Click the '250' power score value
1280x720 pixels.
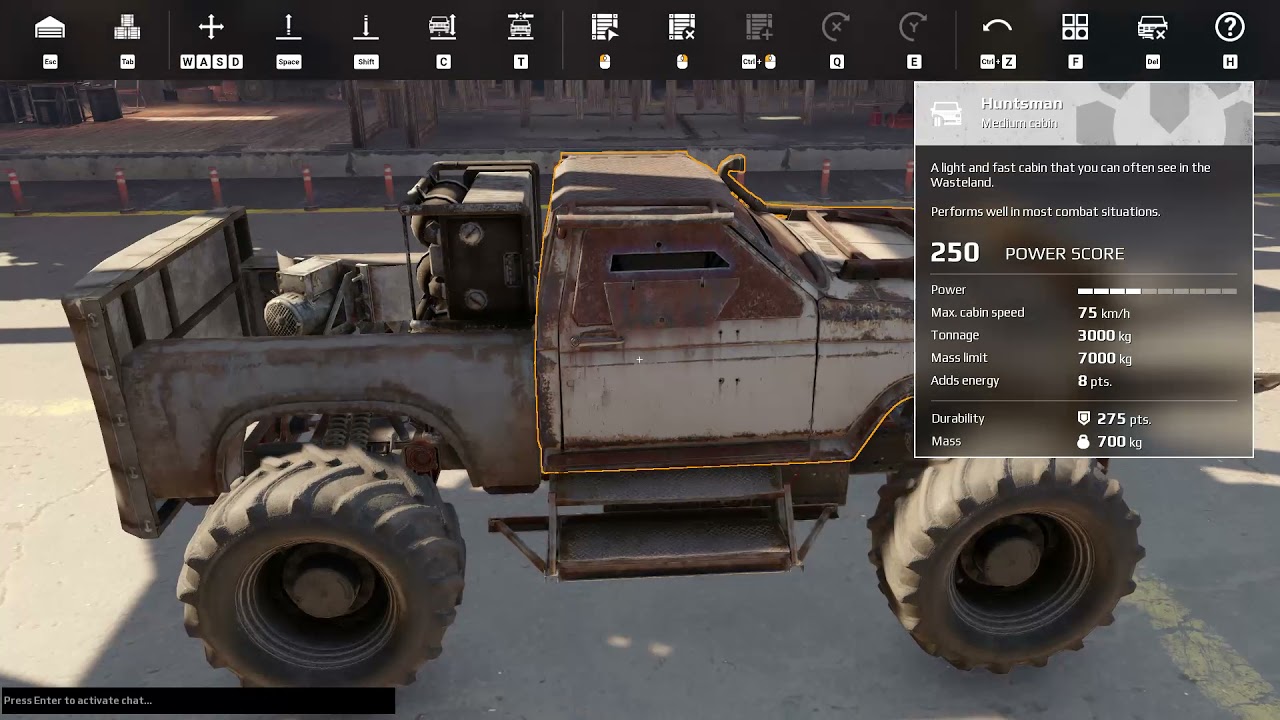coord(955,253)
